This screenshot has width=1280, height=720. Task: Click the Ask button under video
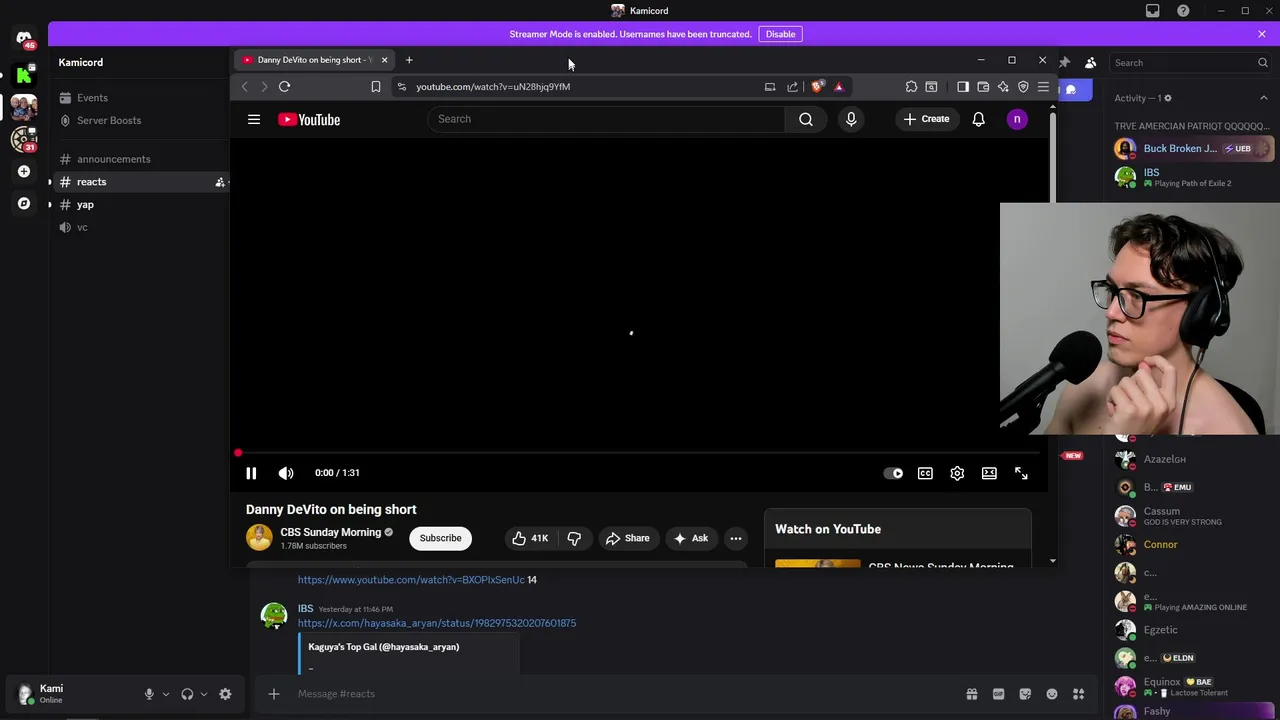pyautogui.click(x=691, y=538)
